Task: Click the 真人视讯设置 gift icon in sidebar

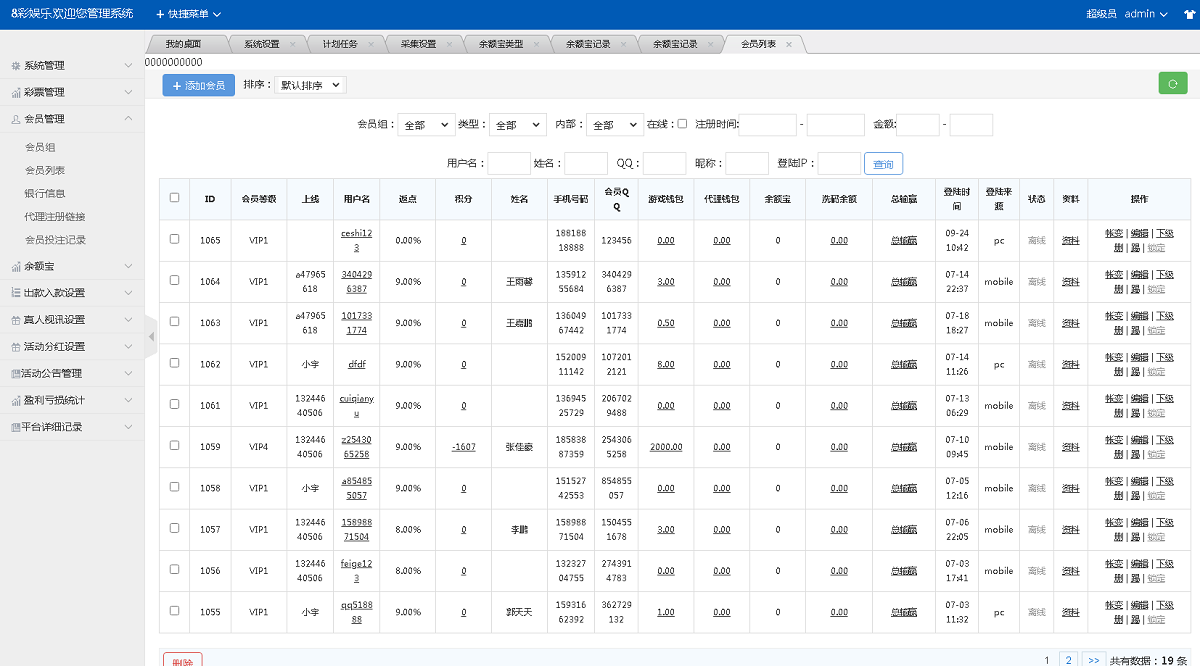Action: tap(16, 320)
